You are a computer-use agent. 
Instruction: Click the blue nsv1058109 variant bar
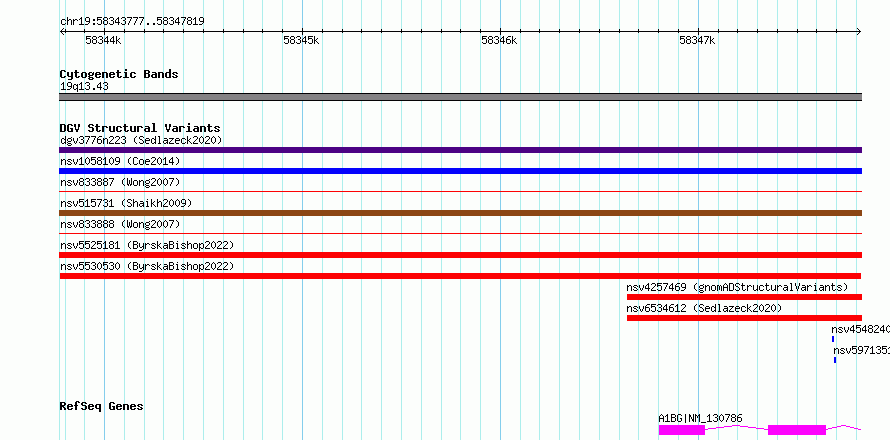click(x=460, y=171)
